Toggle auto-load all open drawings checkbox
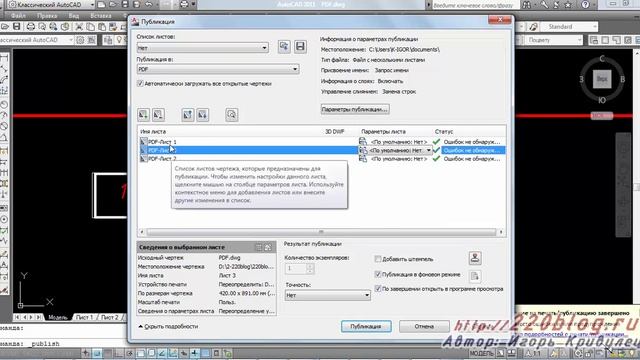This screenshot has height=360, width=640. (140, 84)
